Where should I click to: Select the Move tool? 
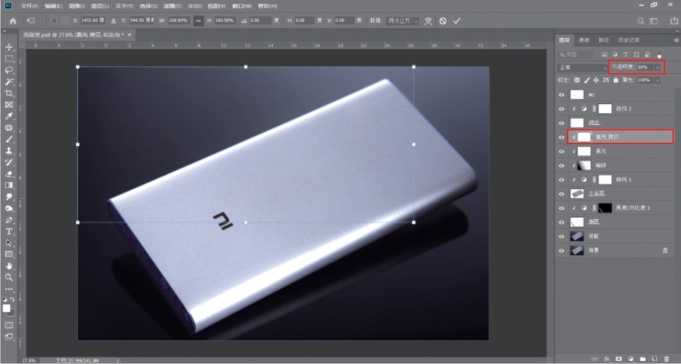click(x=9, y=47)
